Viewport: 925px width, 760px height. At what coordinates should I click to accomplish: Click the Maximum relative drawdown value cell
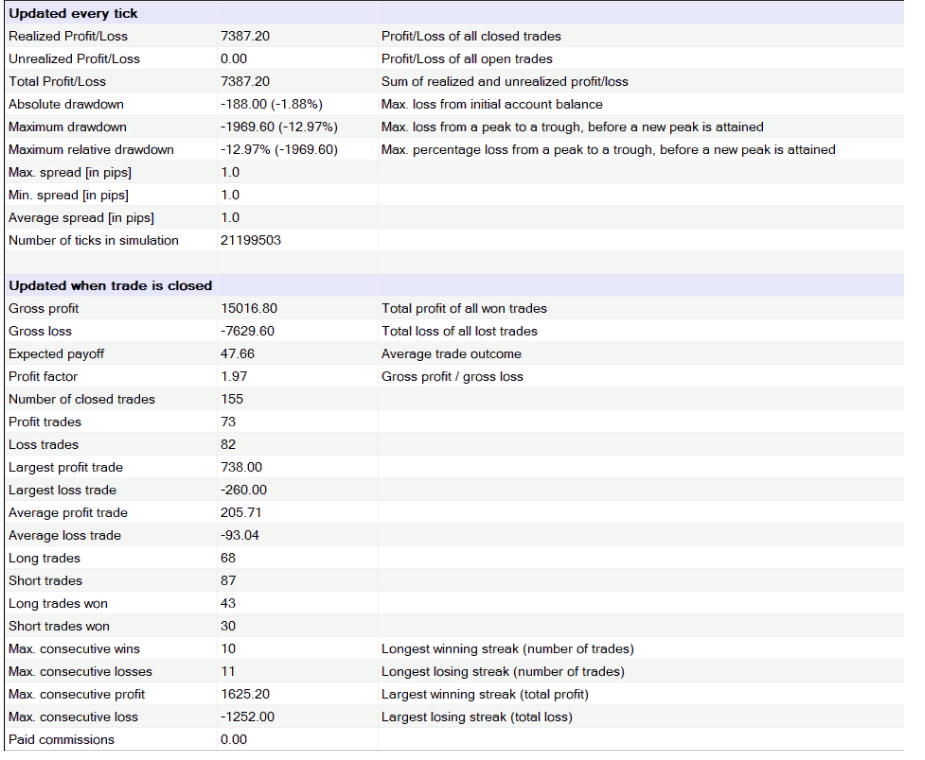click(279, 150)
